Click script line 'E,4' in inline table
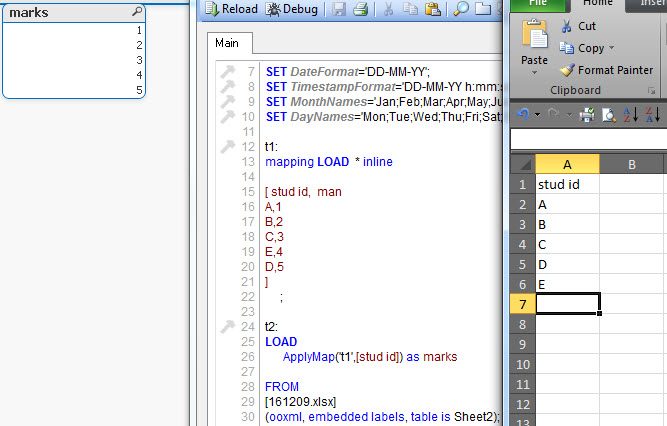Viewport: 667px width, 426px height. [x=274, y=252]
